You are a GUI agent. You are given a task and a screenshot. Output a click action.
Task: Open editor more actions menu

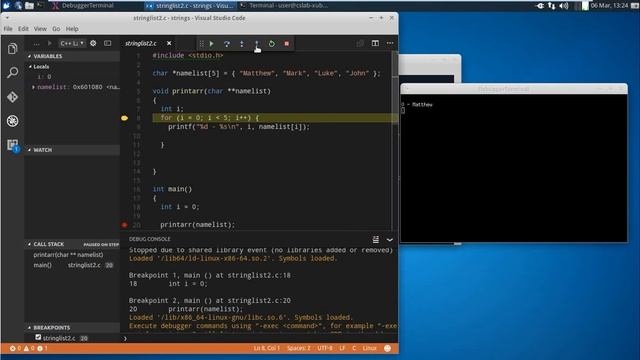(390, 43)
